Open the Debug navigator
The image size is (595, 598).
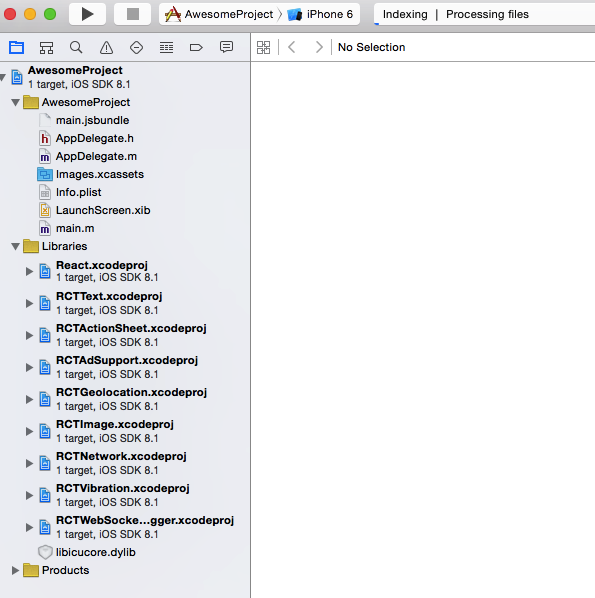(166, 47)
